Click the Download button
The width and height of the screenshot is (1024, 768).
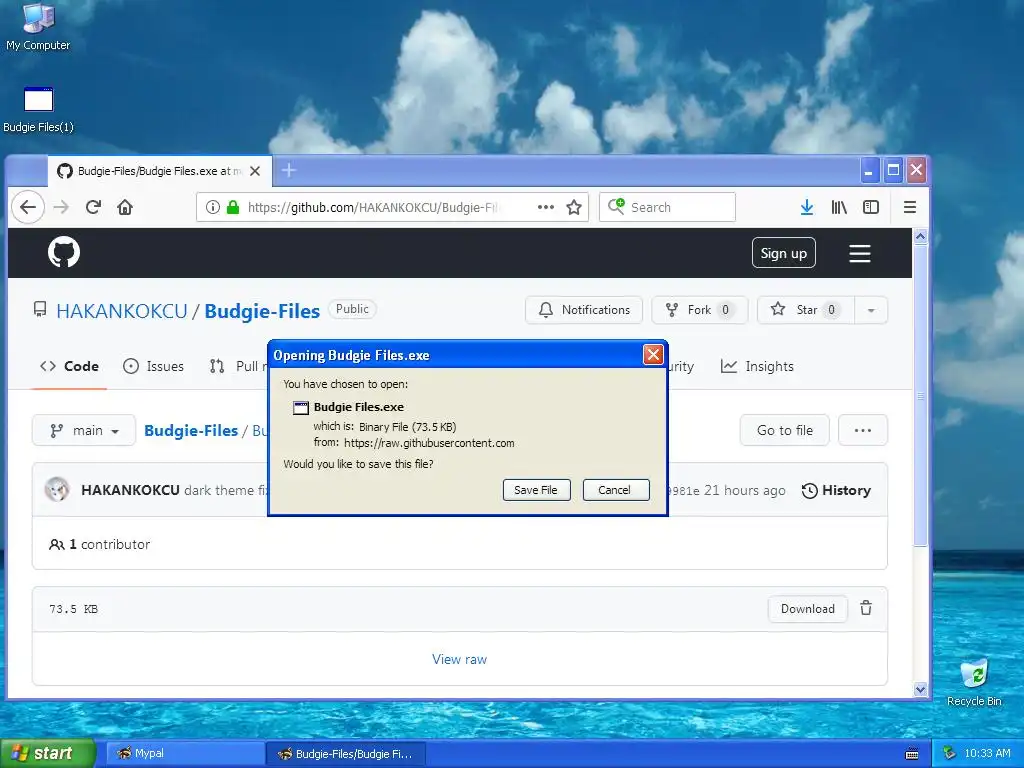click(x=807, y=609)
